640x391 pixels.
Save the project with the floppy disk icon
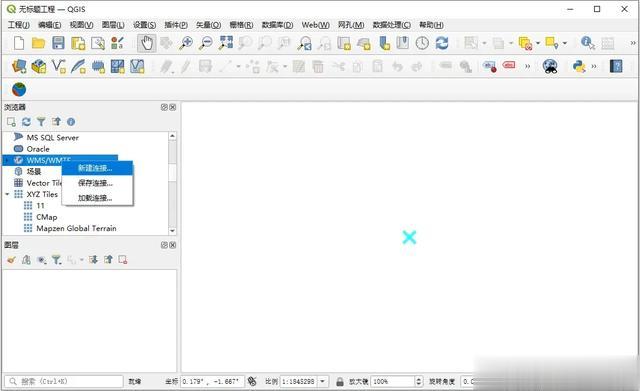58,43
